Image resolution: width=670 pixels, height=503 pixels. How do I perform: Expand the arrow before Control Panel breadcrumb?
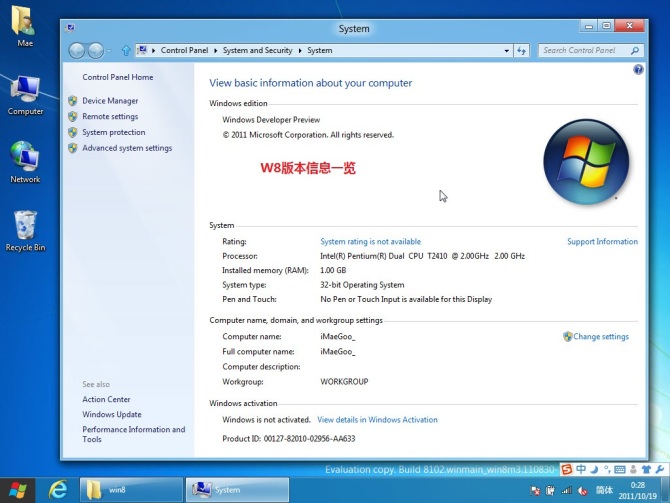pyautogui.click(x=153, y=50)
